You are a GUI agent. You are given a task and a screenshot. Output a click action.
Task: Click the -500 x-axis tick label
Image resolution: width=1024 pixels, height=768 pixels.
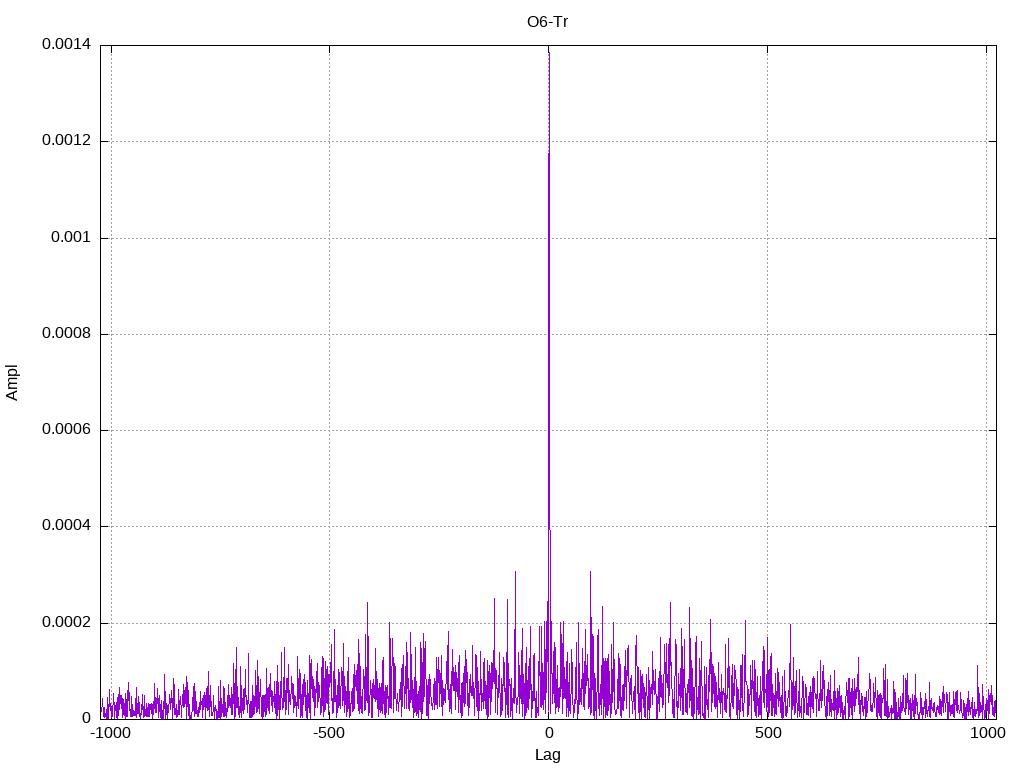click(x=328, y=733)
